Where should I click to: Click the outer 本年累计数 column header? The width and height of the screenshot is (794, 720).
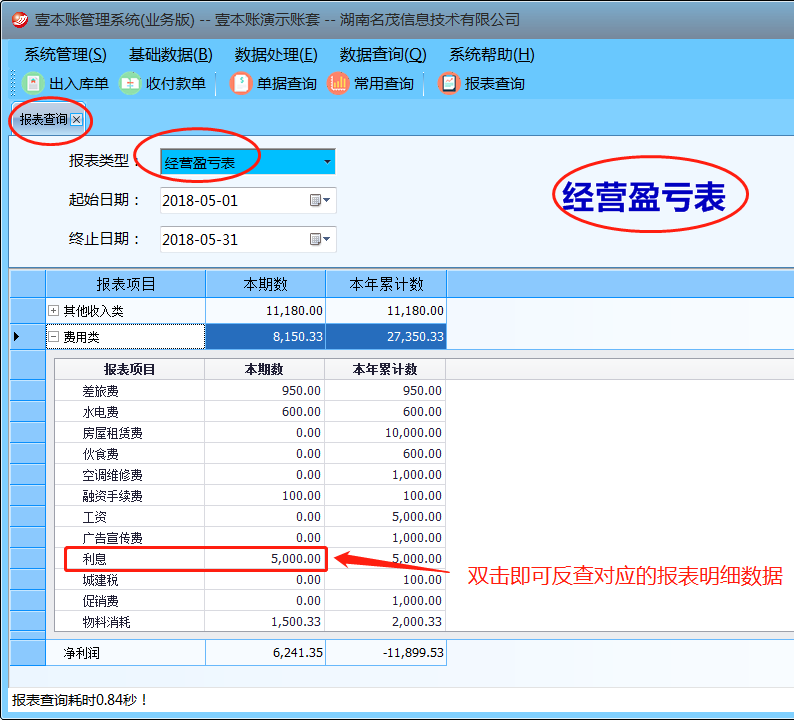(x=386, y=284)
